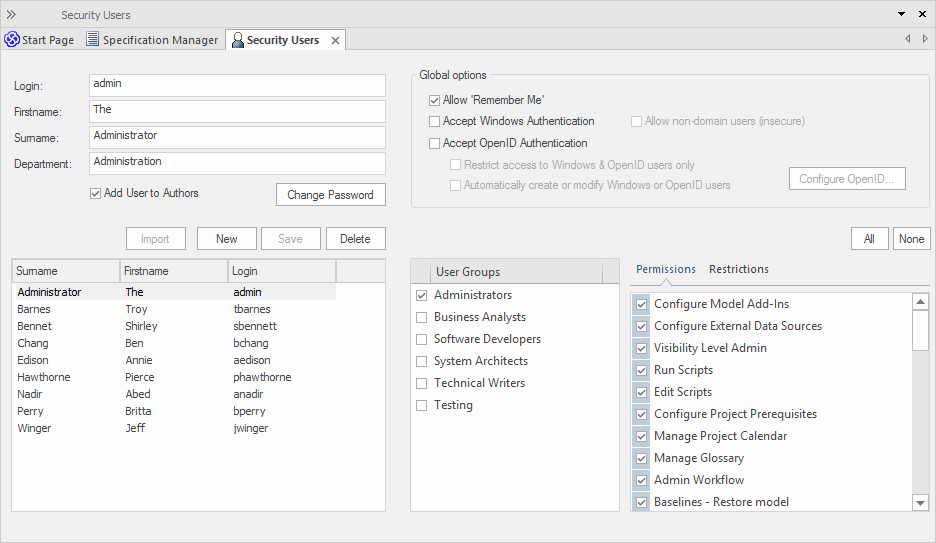Click the Login input field

pos(237,85)
